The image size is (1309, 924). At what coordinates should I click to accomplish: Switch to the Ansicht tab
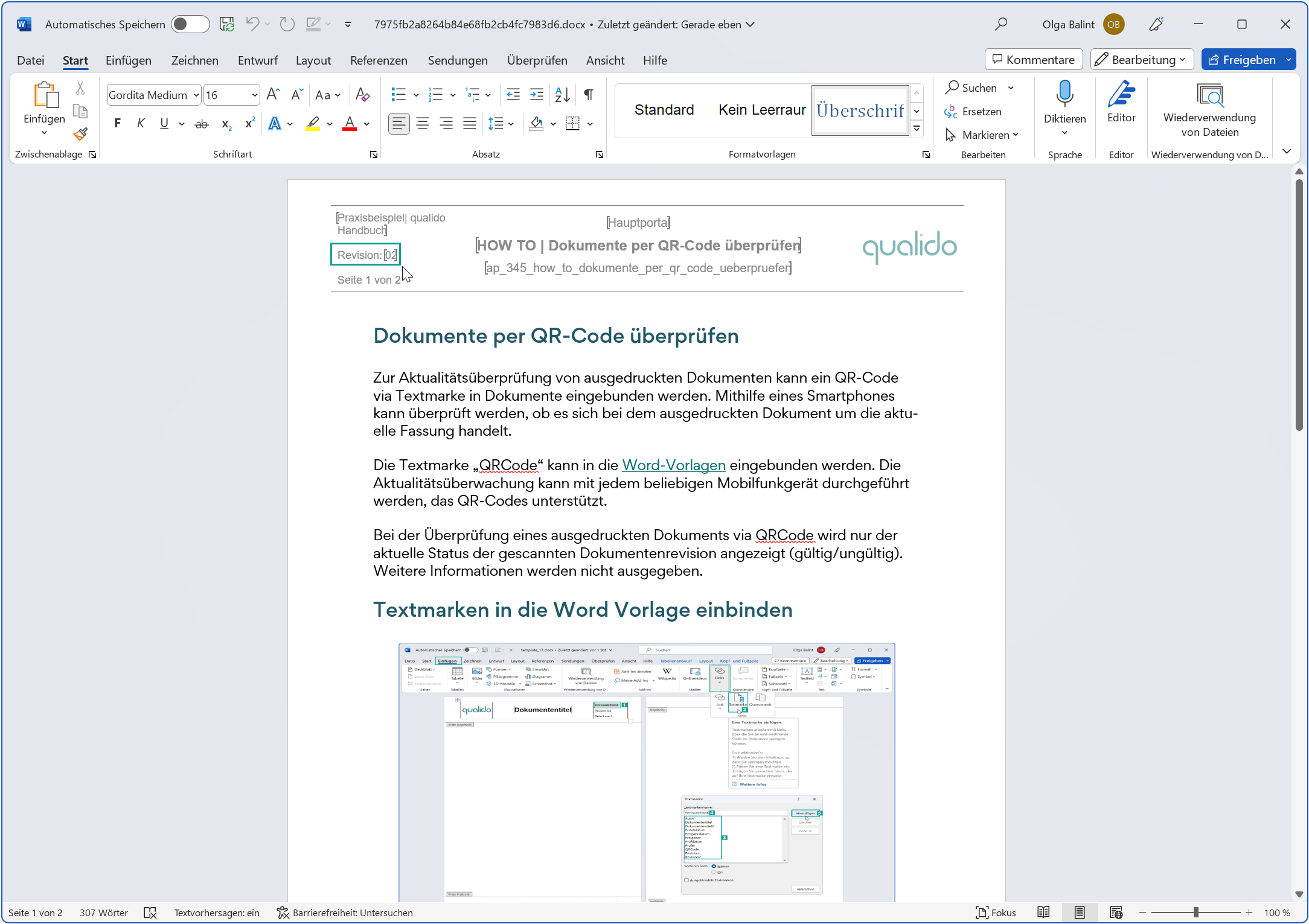tap(605, 60)
